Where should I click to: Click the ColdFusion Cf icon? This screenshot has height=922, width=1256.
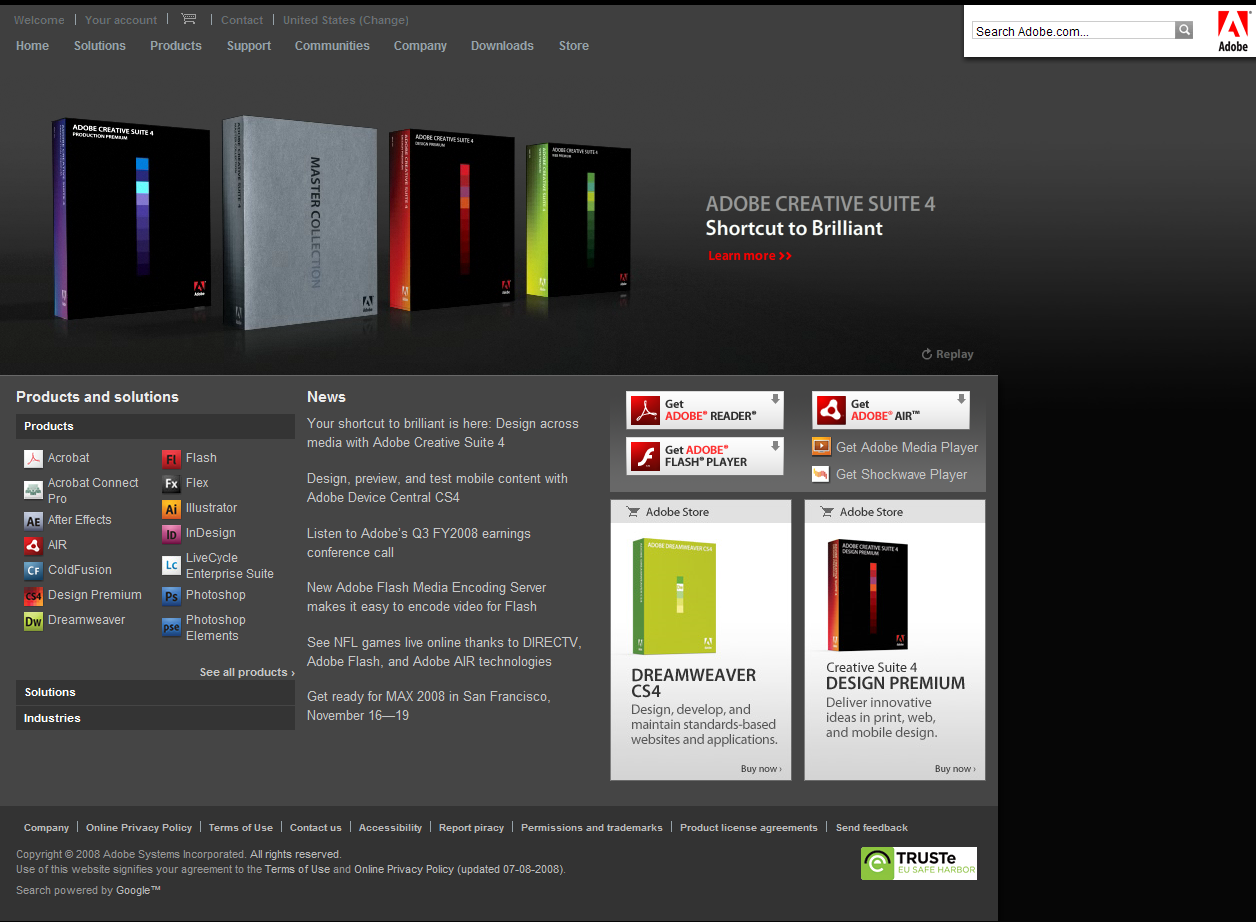tap(33, 571)
